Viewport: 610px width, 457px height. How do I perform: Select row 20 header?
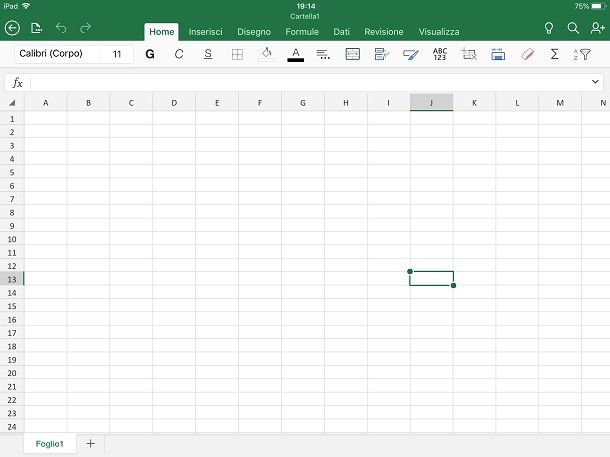(12, 373)
